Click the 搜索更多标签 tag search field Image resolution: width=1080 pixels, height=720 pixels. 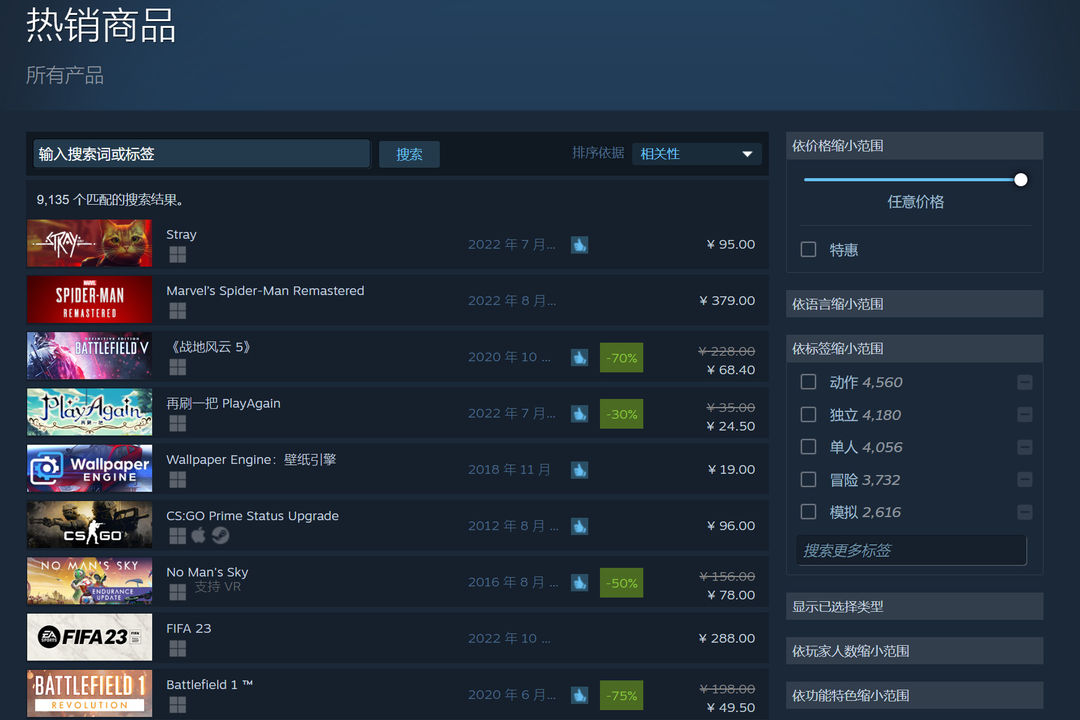click(x=911, y=551)
